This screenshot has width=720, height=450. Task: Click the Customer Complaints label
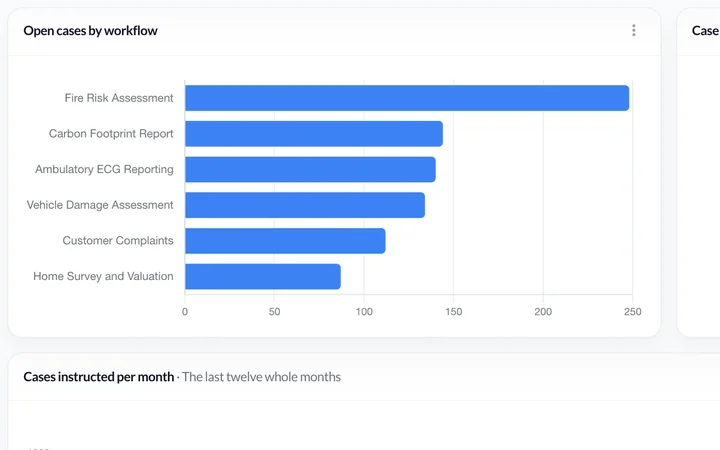coord(118,241)
